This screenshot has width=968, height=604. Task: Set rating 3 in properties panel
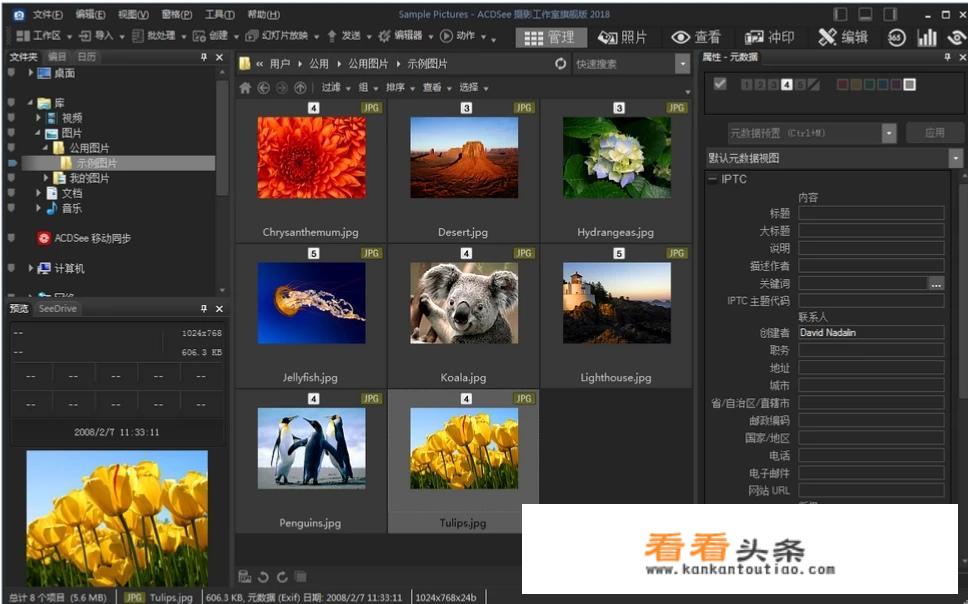773,85
